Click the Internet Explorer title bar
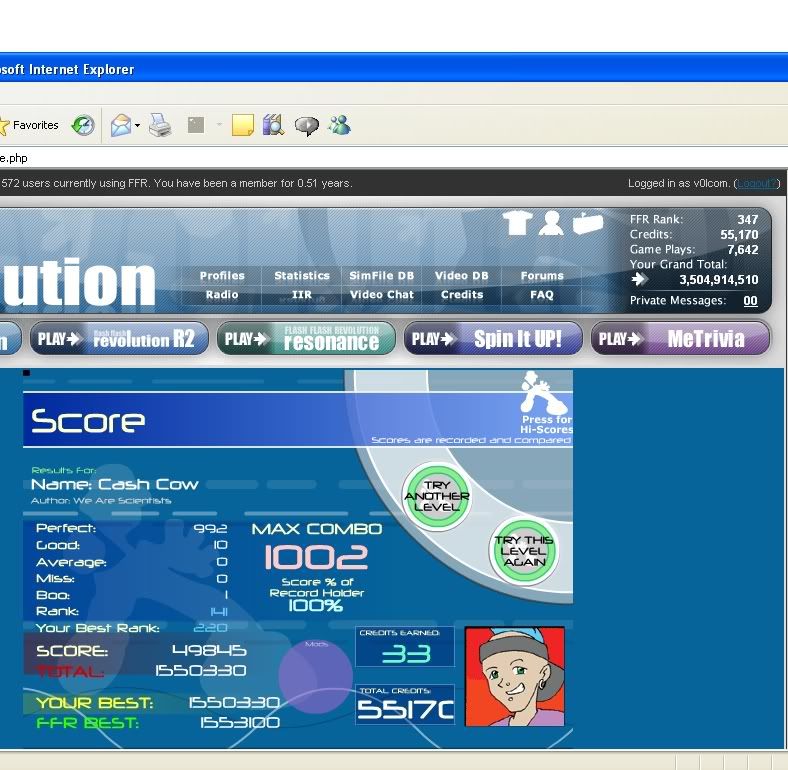 pyautogui.click(x=394, y=68)
